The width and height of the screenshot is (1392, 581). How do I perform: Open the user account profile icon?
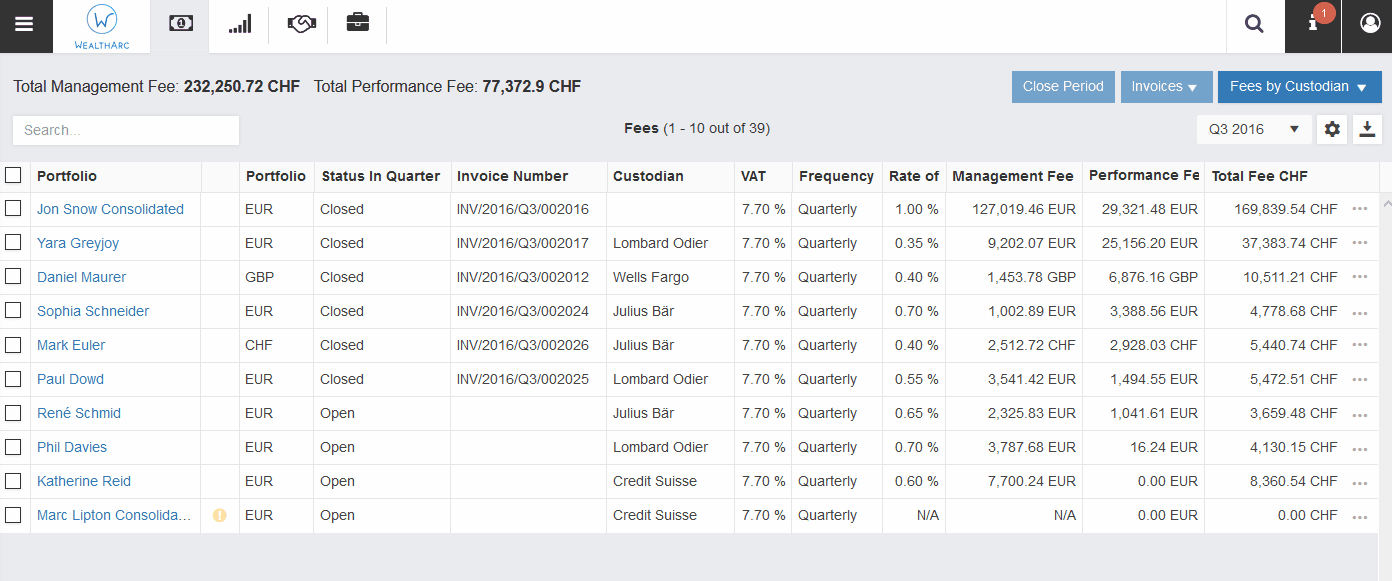[1369, 25]
